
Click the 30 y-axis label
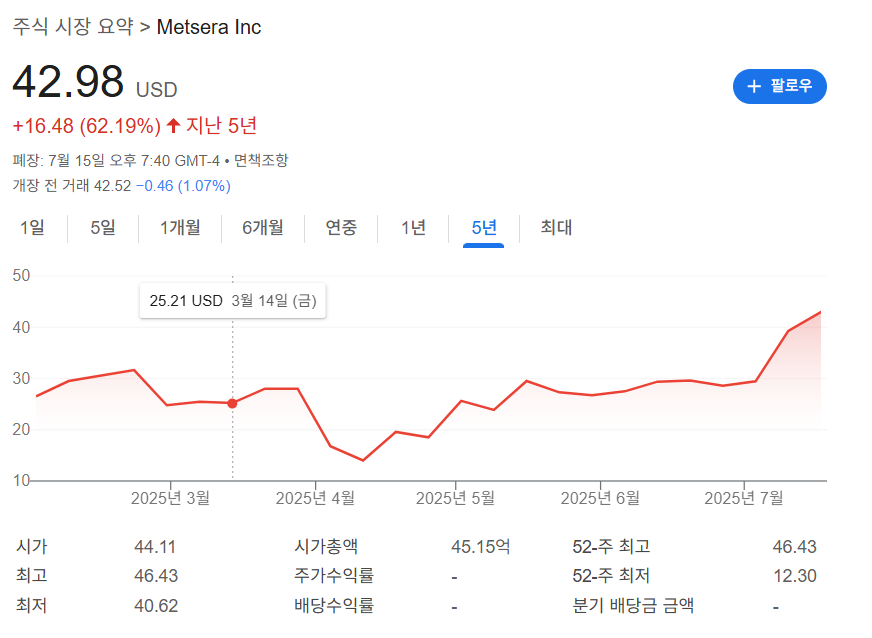click(21, 378)
